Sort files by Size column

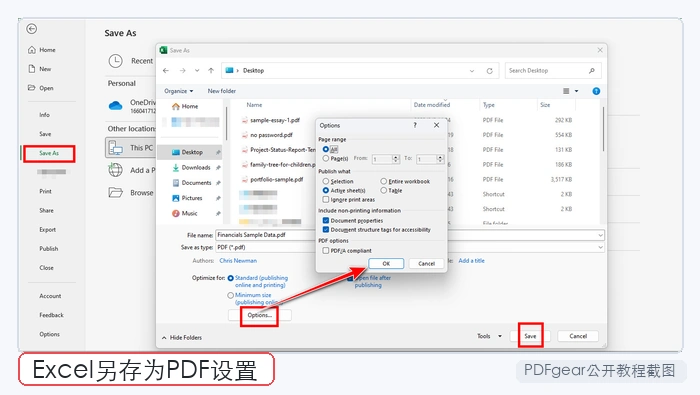click(x=545, y=105)
